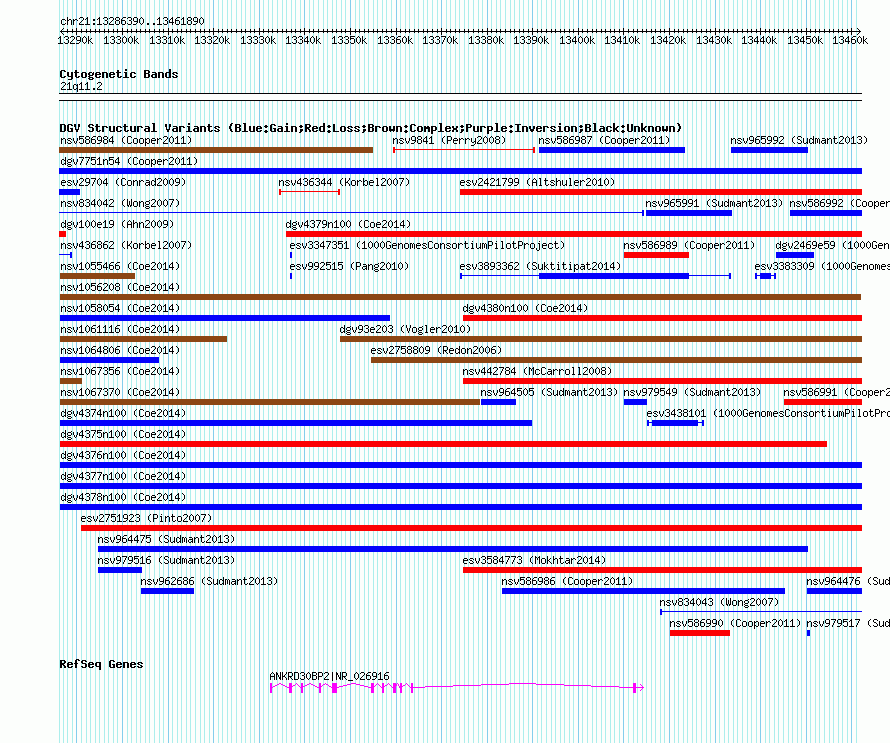
Task: Select nsv964475 (Sudmant2013) variant
Action: tap(452, 549)
